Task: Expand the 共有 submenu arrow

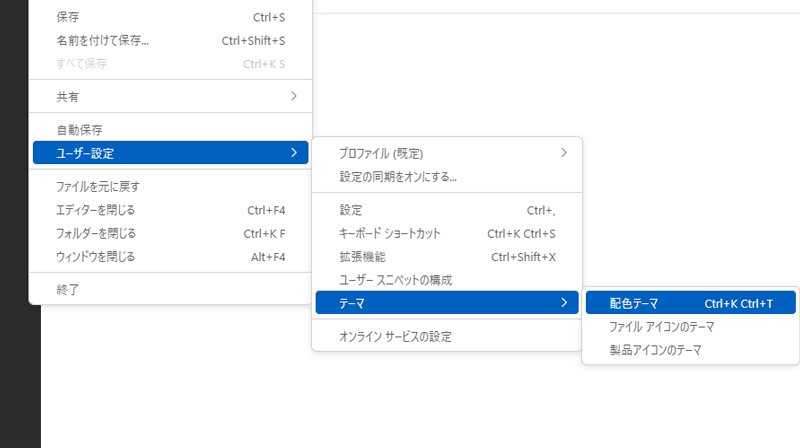Action: 293,96
